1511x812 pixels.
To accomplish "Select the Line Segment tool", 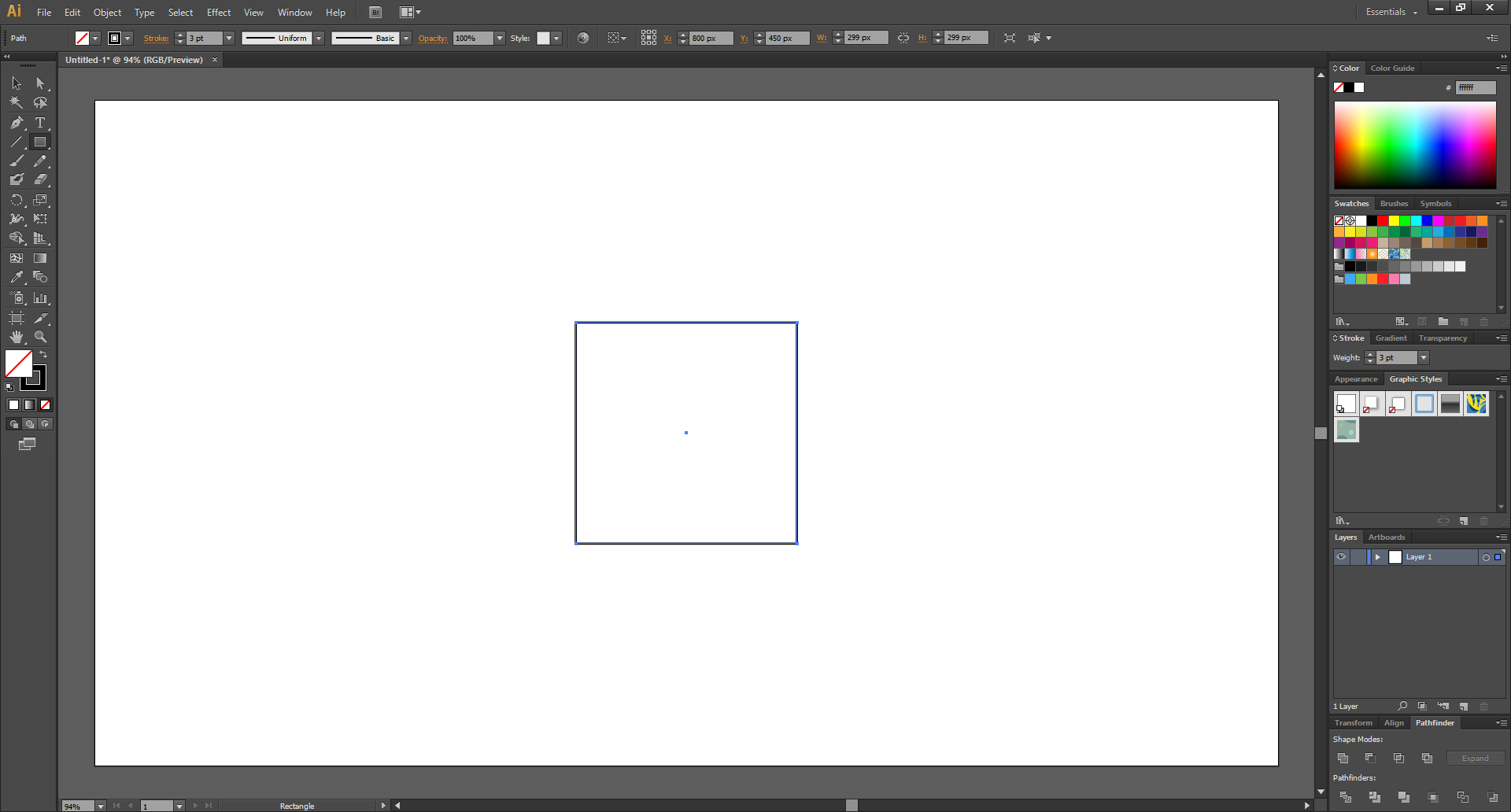I will pos(17,142).
